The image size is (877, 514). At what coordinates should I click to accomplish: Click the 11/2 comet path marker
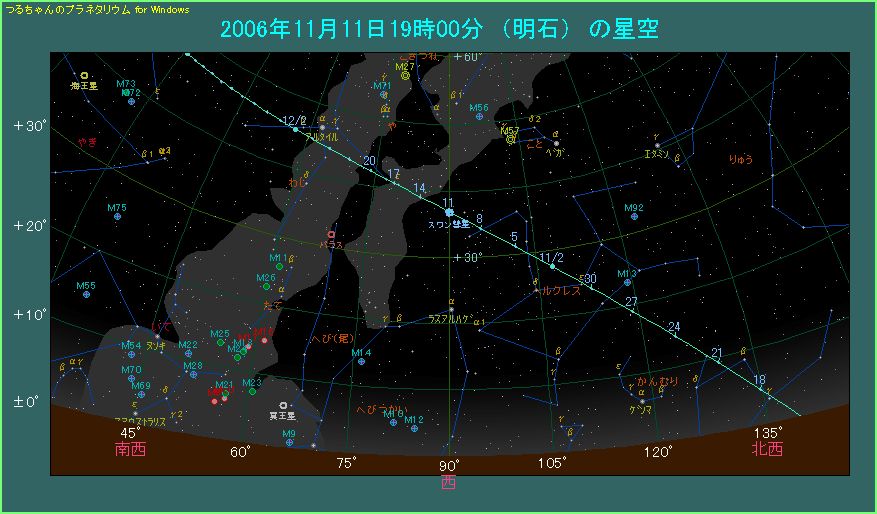552,266
